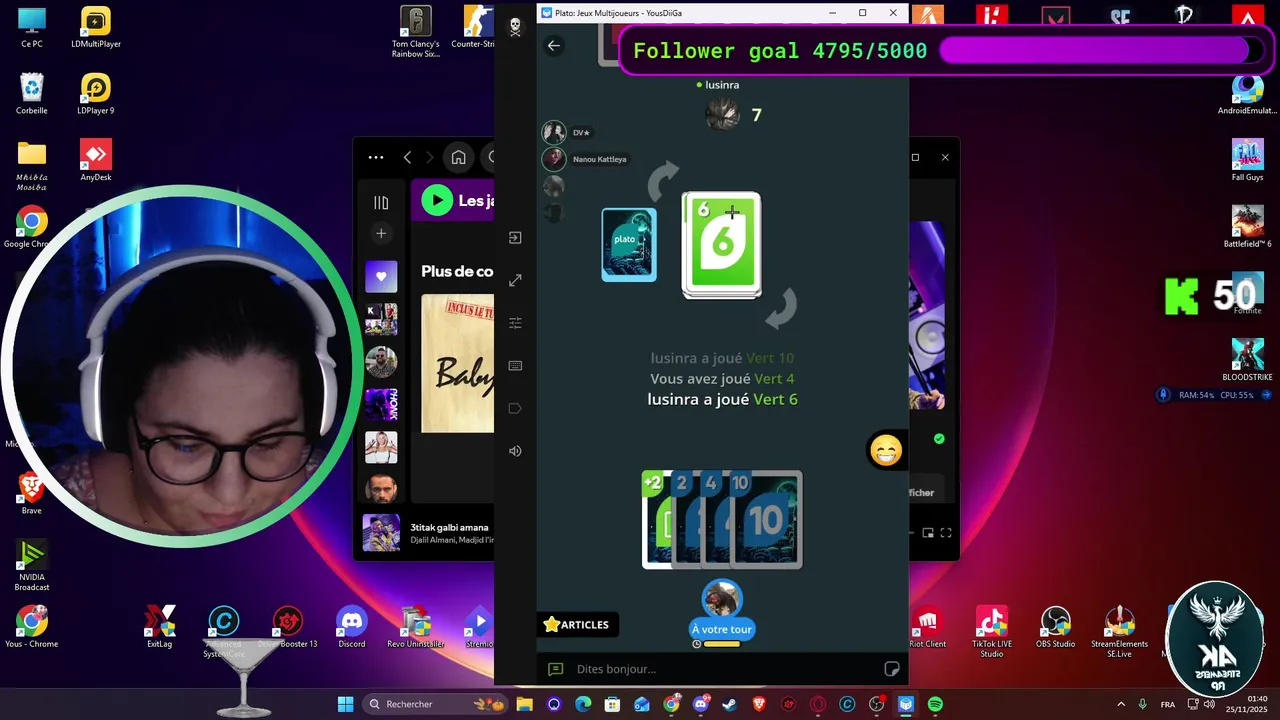Draw a card from the Plato deck

[629, 244]
